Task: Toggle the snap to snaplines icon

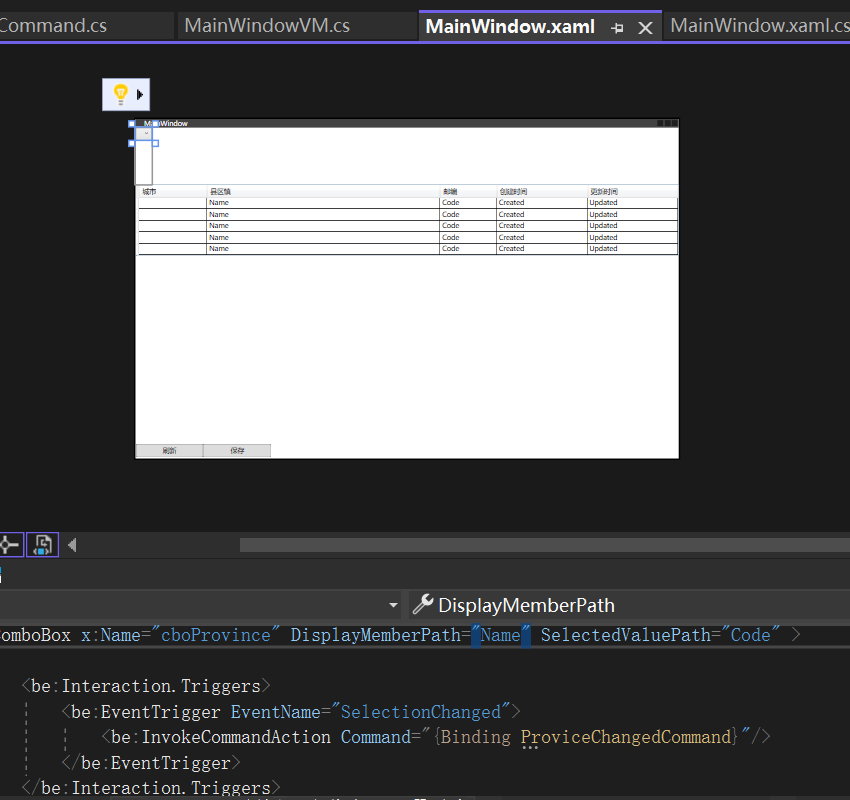Action: click(x=11, y=545)
